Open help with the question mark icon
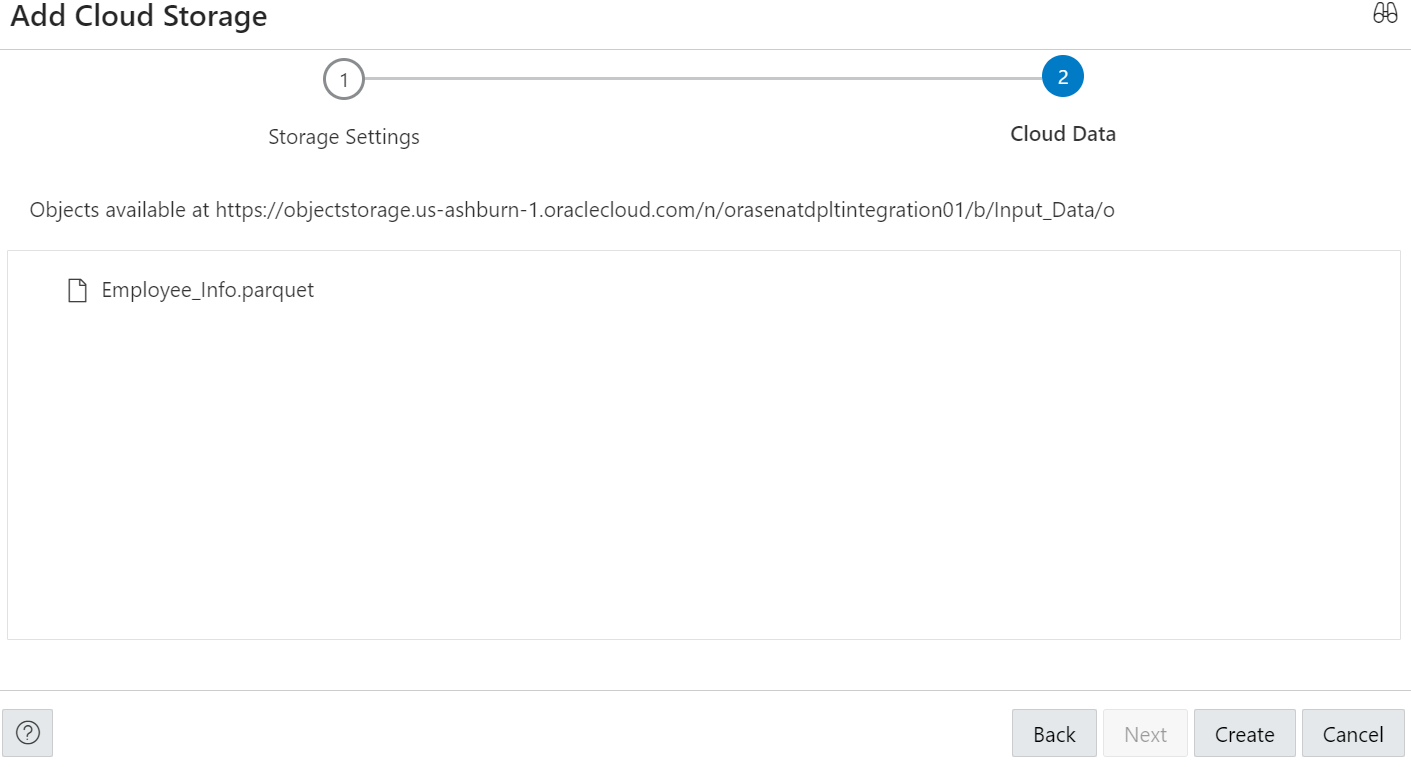The image size is (1411, 767). click(x=28, y=733)
